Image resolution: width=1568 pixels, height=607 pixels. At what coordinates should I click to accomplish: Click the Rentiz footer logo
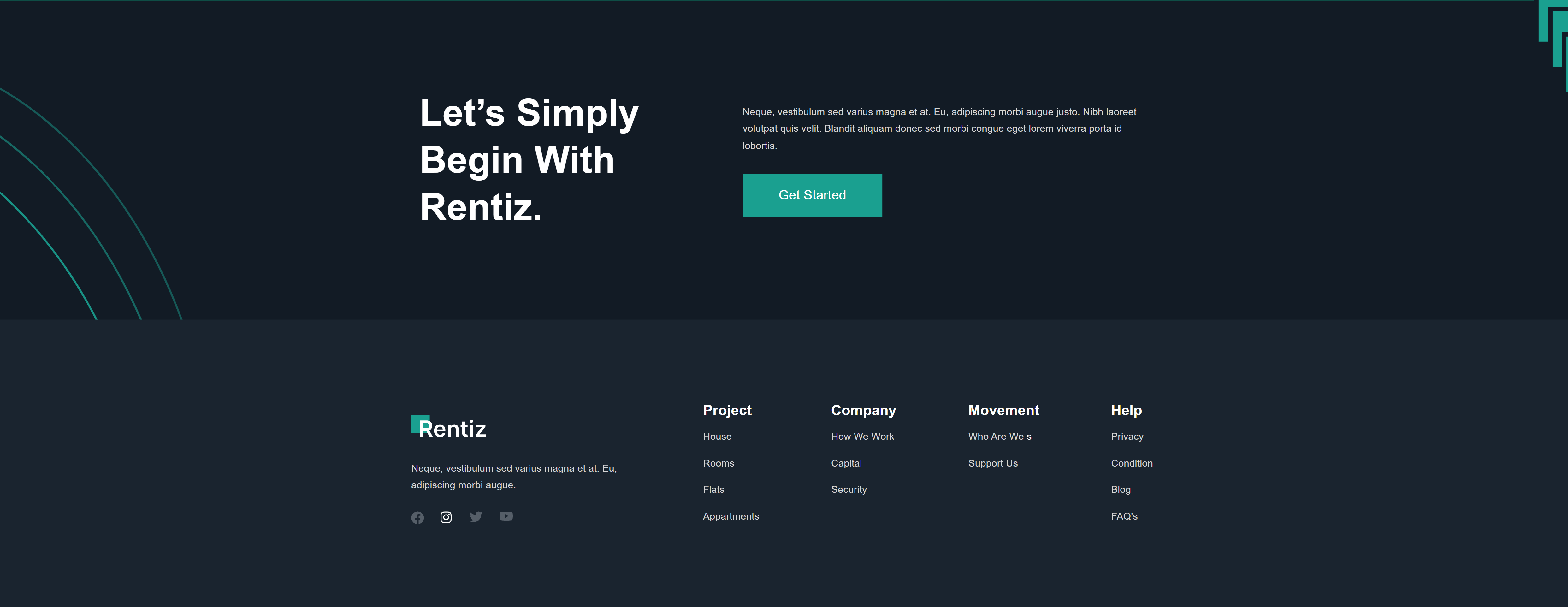tap(449, 427)
